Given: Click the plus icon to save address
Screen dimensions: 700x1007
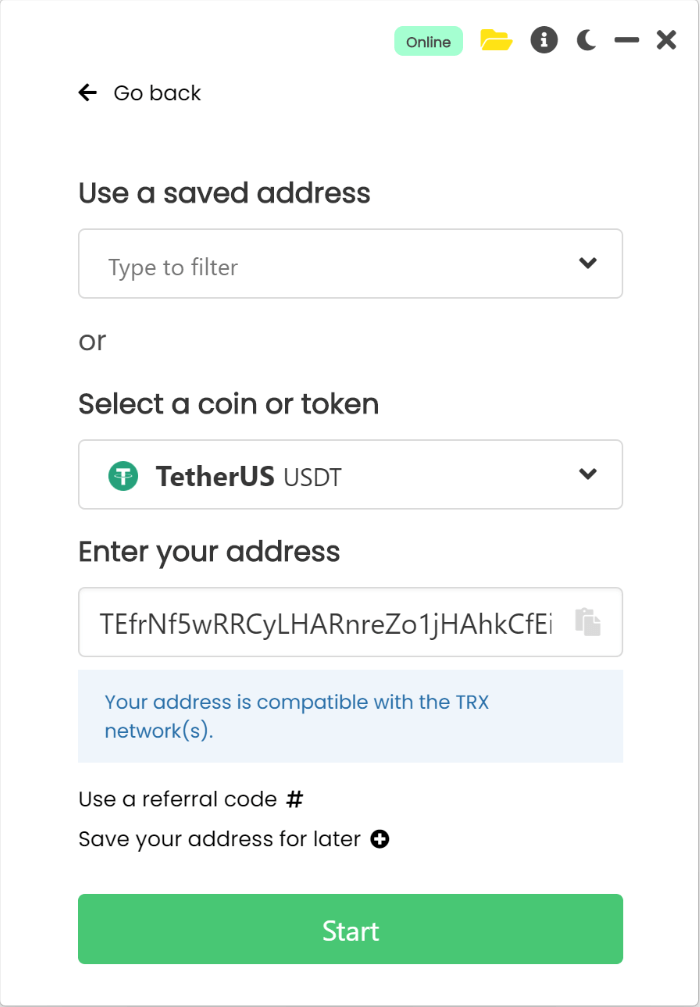Looking at the screenshot, I should point(380,839).
